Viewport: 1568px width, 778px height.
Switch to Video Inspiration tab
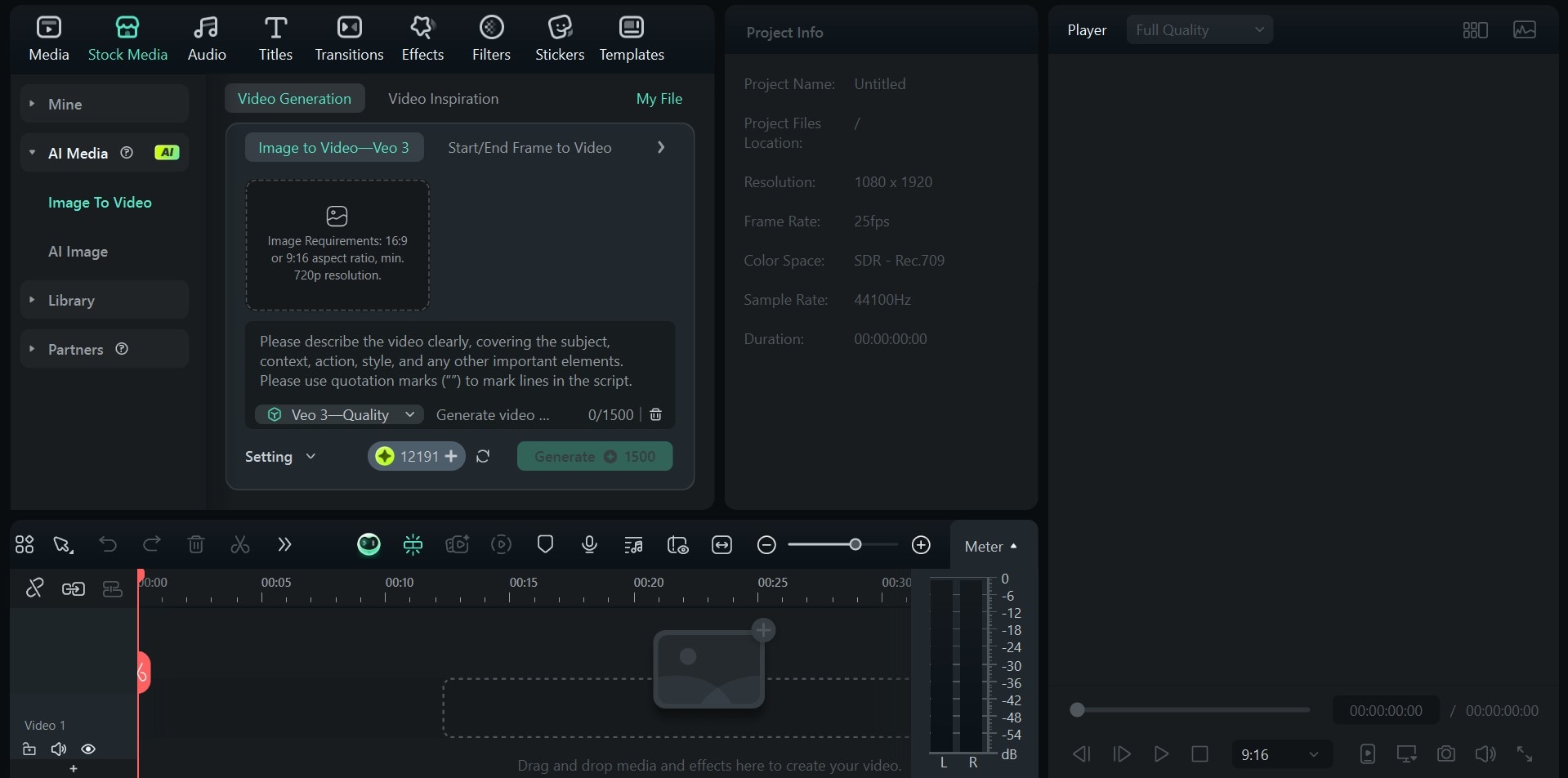(443, 99)
